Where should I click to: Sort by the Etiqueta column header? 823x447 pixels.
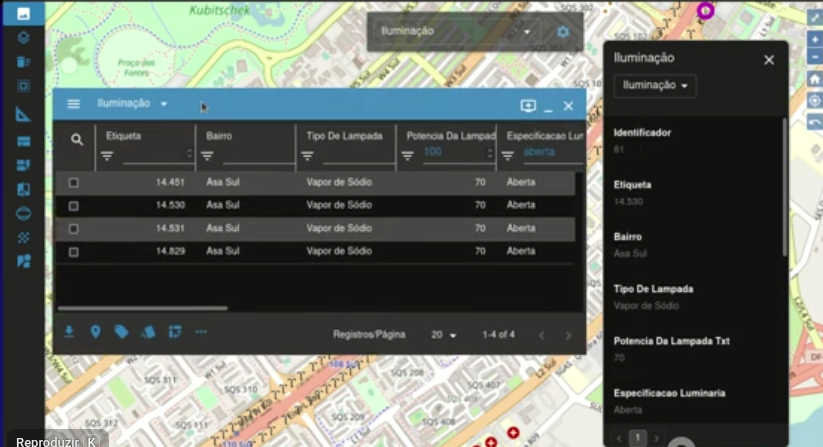123,136
